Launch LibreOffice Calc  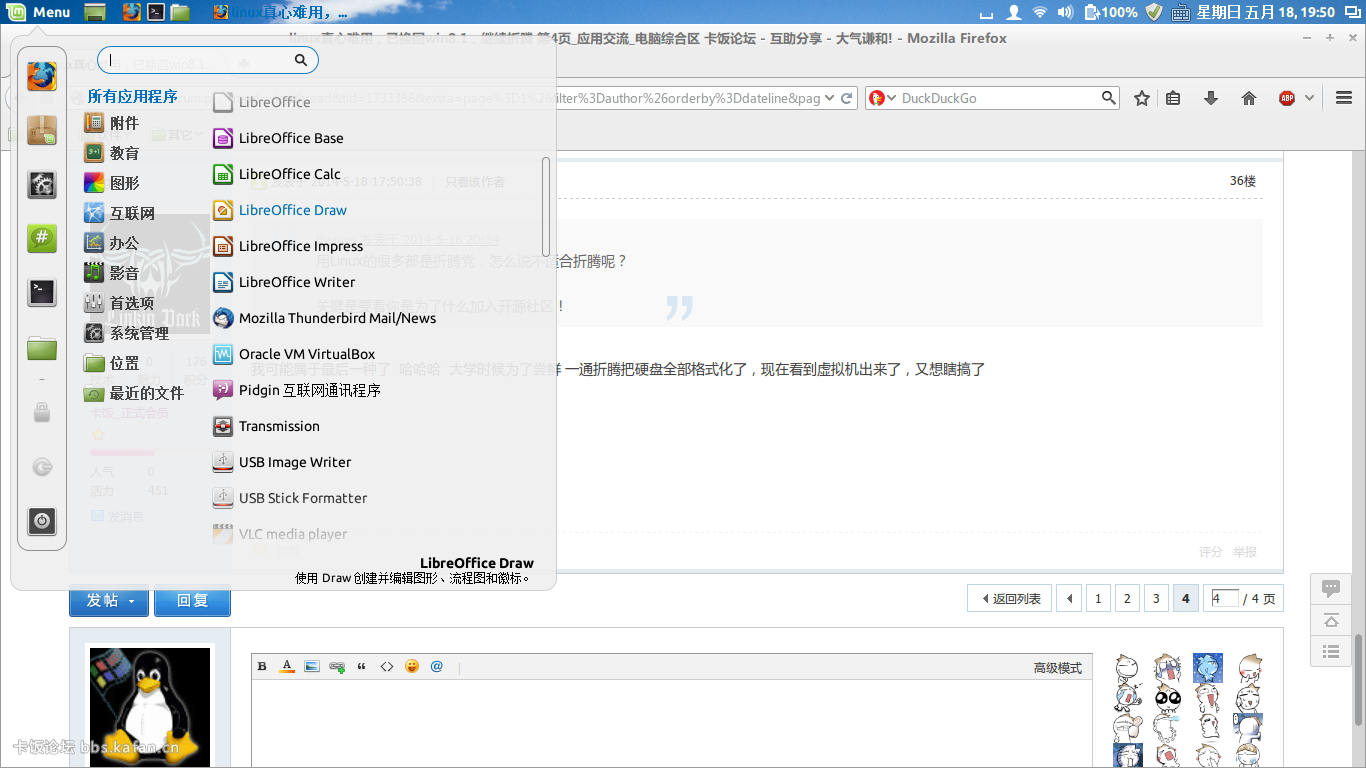coord(290,174)
